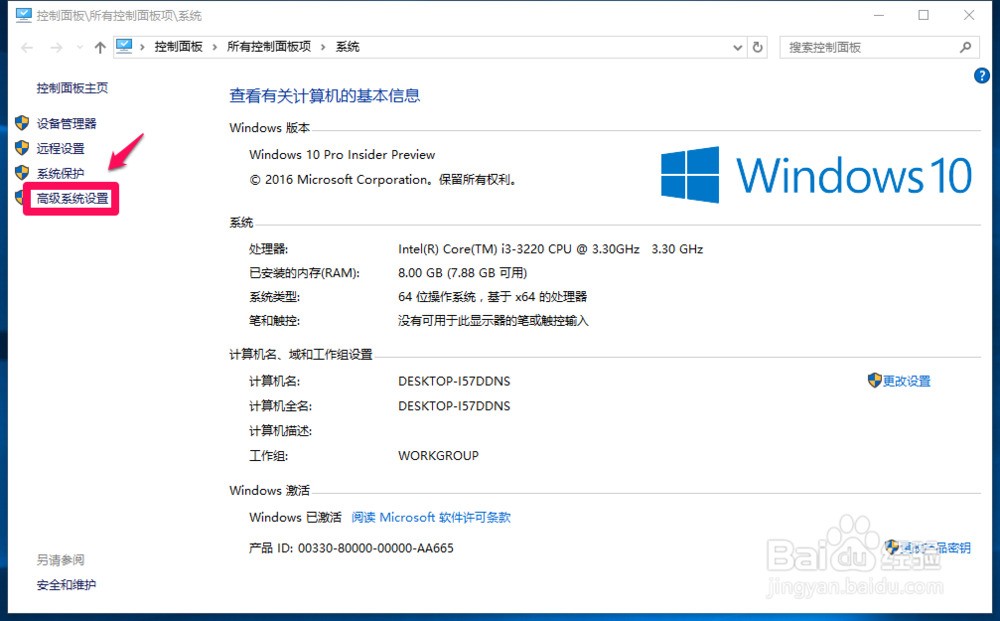Click the shield icon beside 远程设置
The width and height of the screenshot is (1000, 621).
[x=22, y=148]
